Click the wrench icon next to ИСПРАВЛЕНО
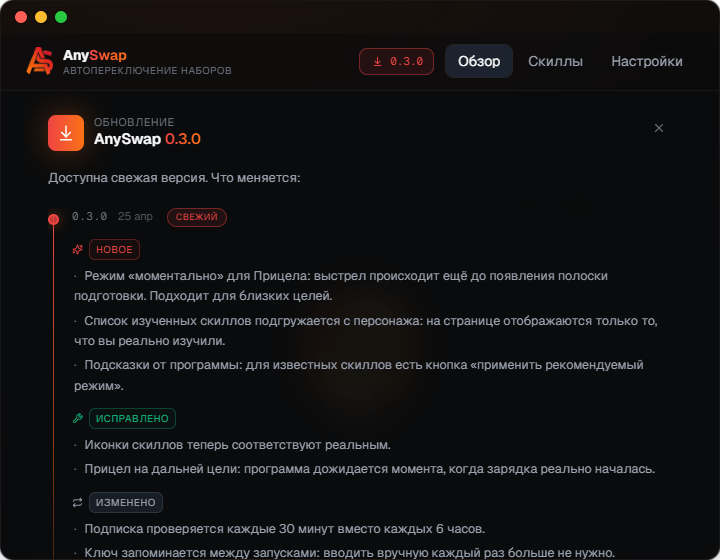The width and height of the screenshot is (720, 560). [x=78, y=418]
